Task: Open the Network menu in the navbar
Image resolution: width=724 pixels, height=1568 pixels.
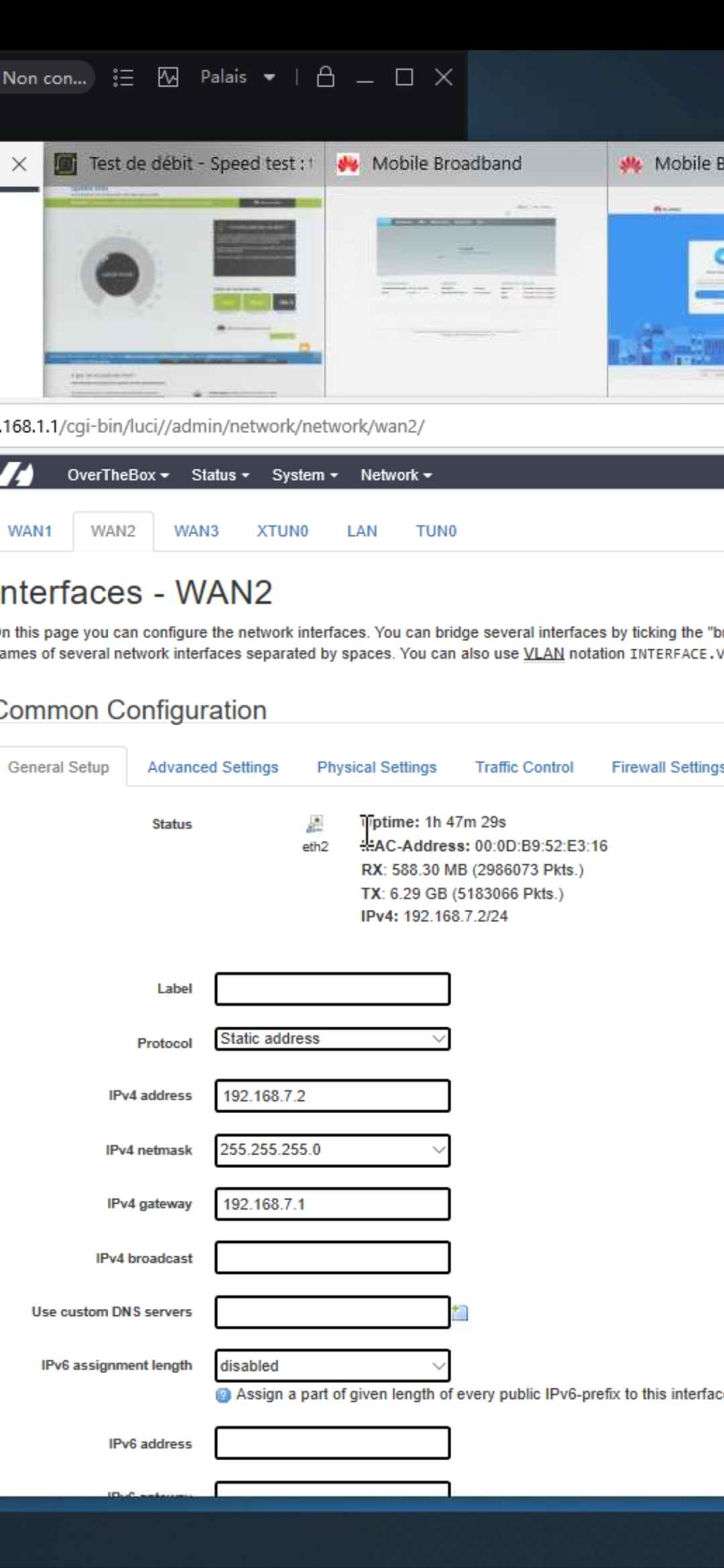Action: [396, 475]
